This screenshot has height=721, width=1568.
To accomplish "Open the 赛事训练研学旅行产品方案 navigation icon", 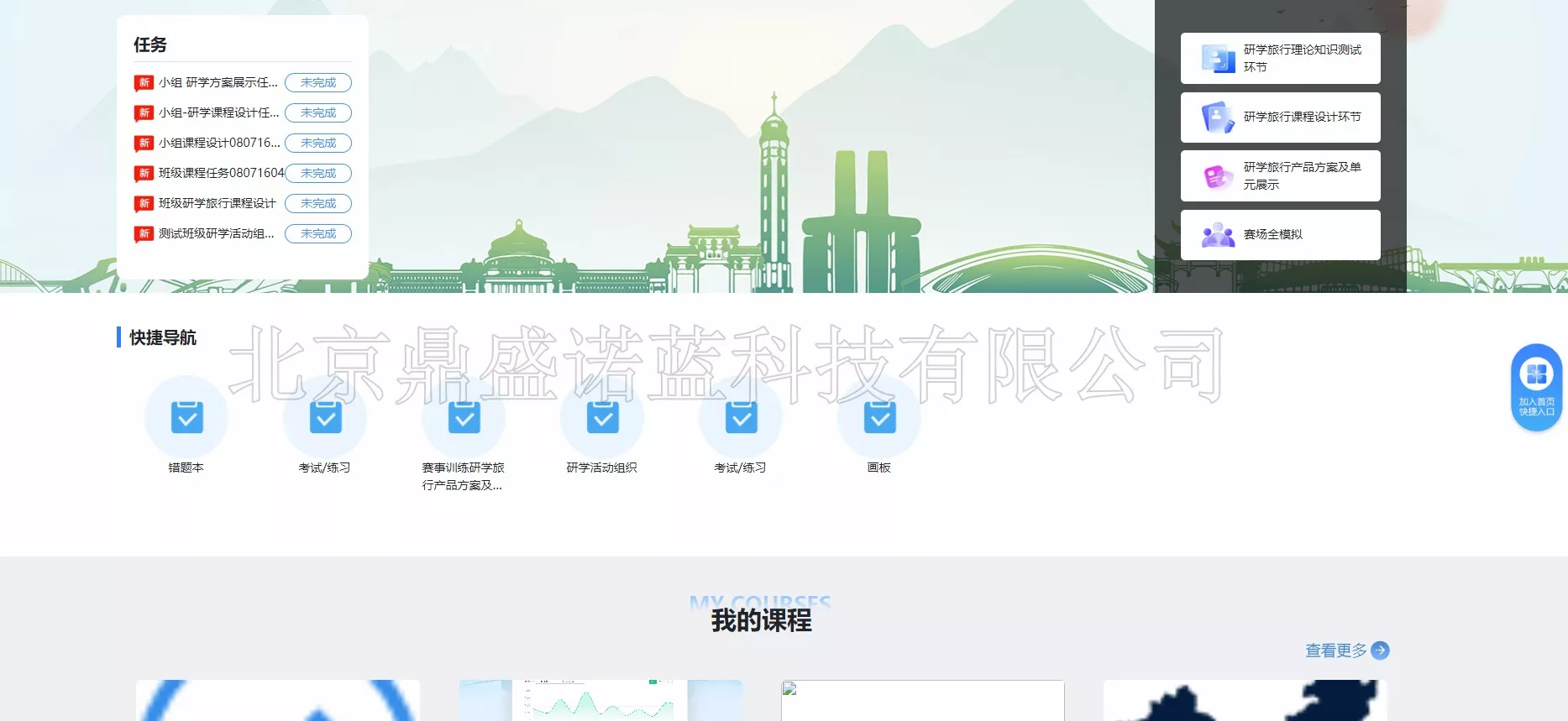I will click(464, 417).
